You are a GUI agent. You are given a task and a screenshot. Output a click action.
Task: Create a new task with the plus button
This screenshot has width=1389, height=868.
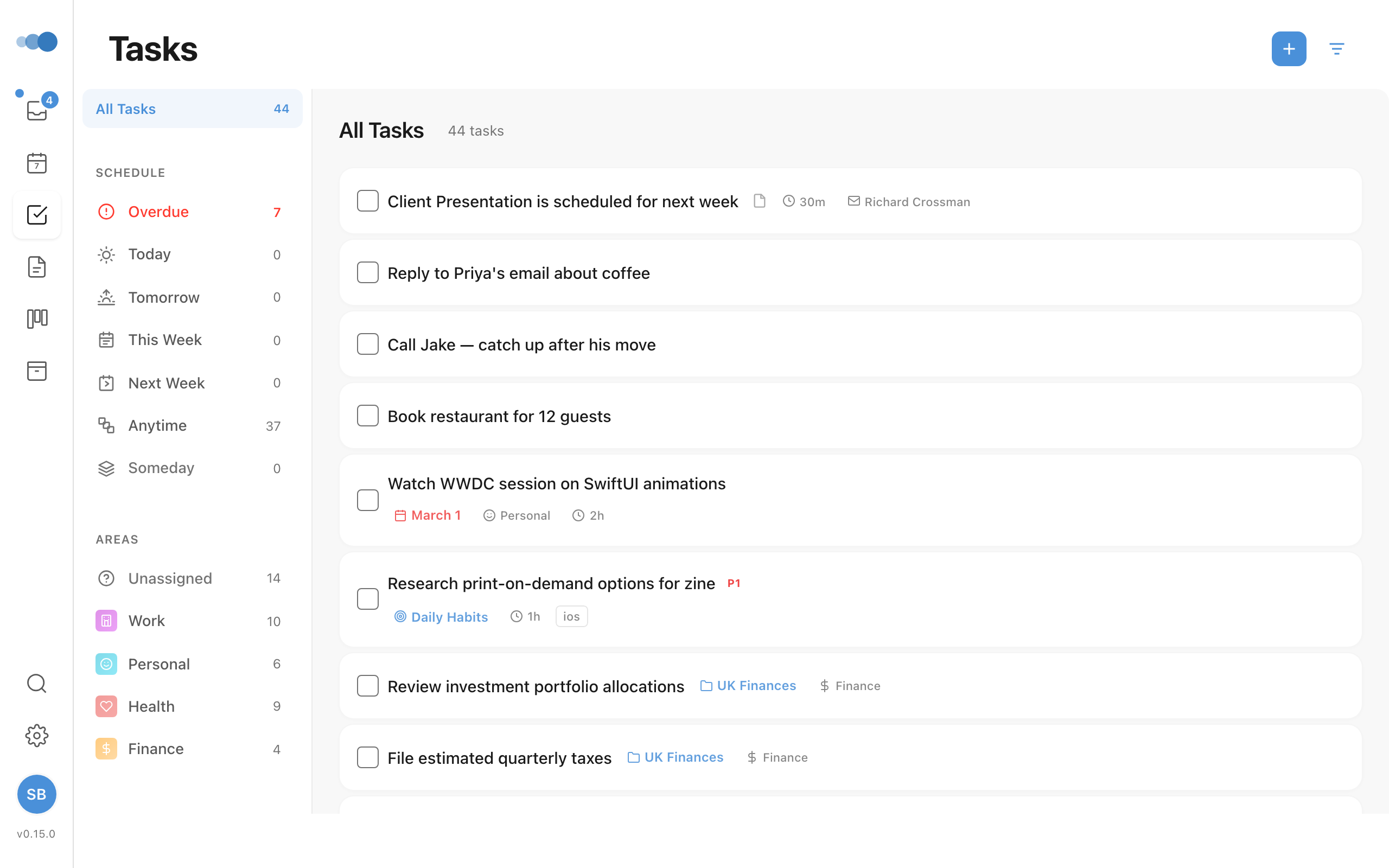click(x=1289, y=49)
